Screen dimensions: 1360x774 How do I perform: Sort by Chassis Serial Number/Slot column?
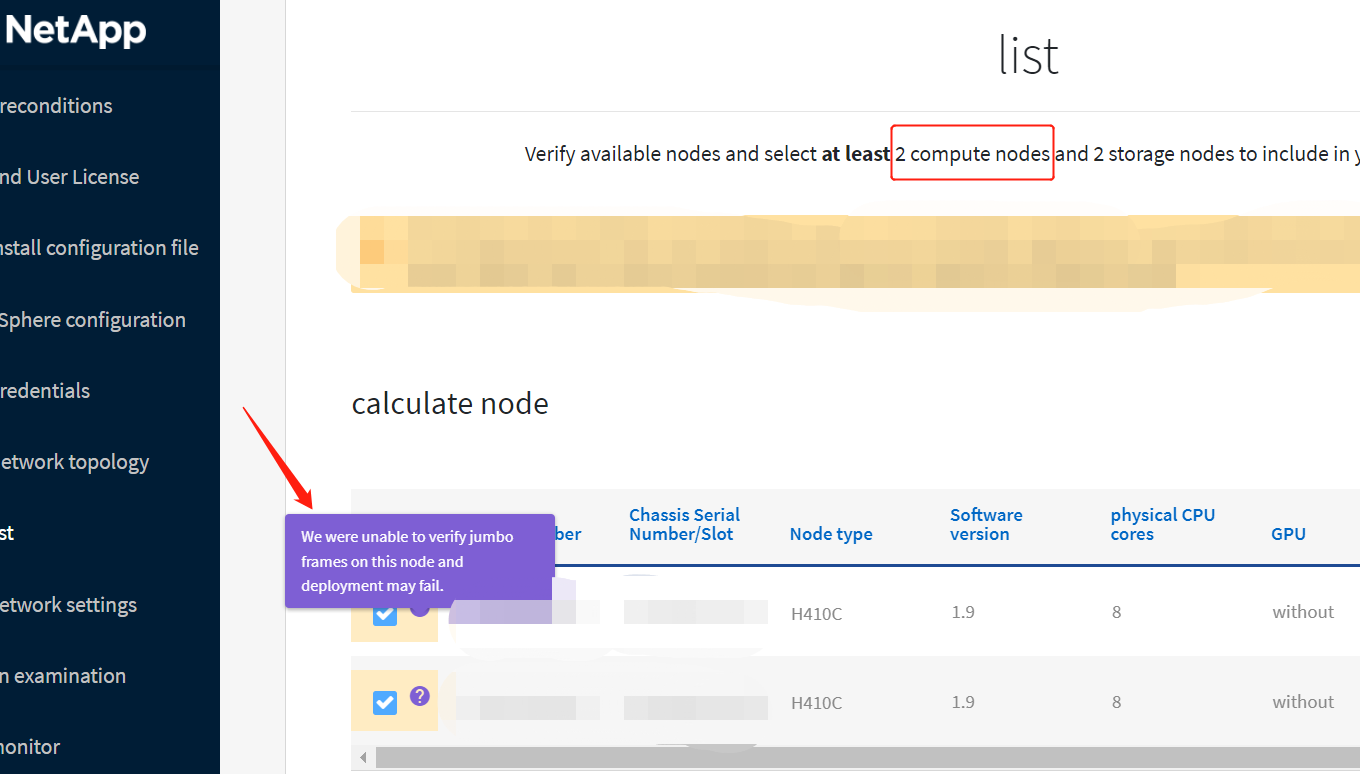684,524
